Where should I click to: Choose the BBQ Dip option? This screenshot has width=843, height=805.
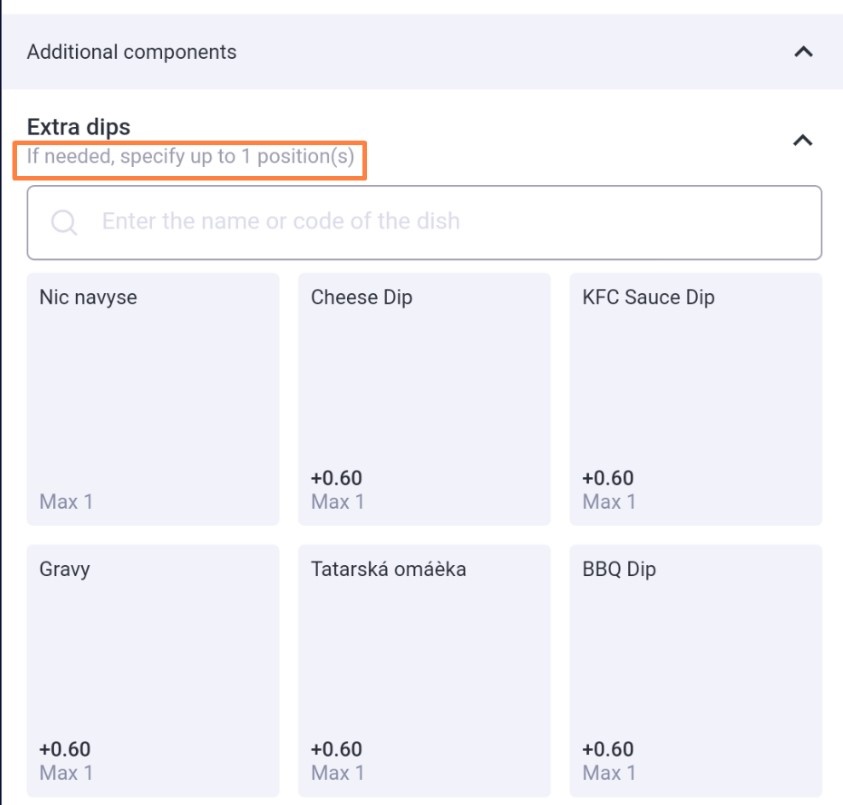[696, 671]
